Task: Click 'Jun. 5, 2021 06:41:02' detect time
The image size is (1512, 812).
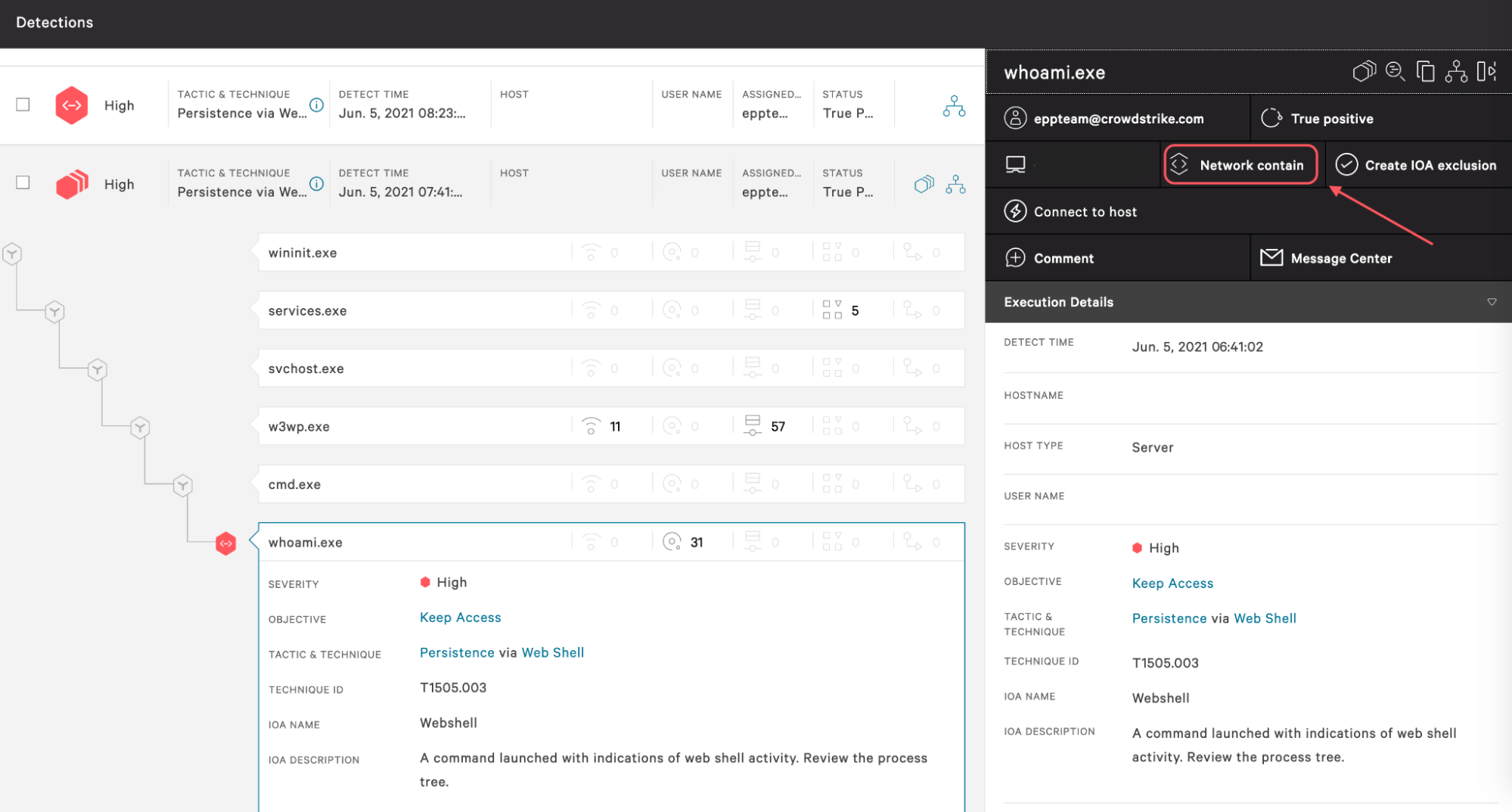Action: point(1197,347)
